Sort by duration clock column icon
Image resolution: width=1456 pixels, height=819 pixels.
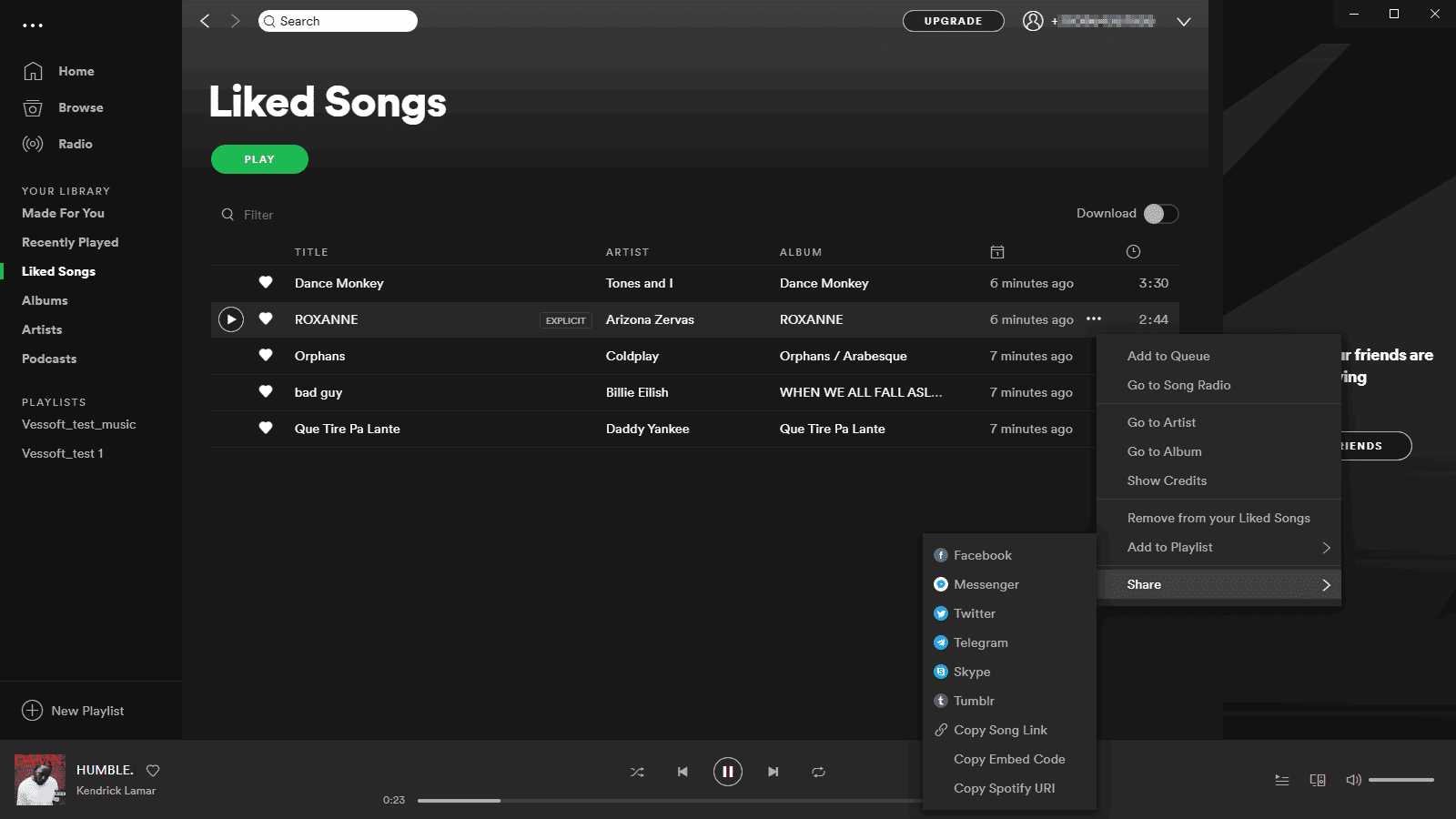tap(1133, 252)
